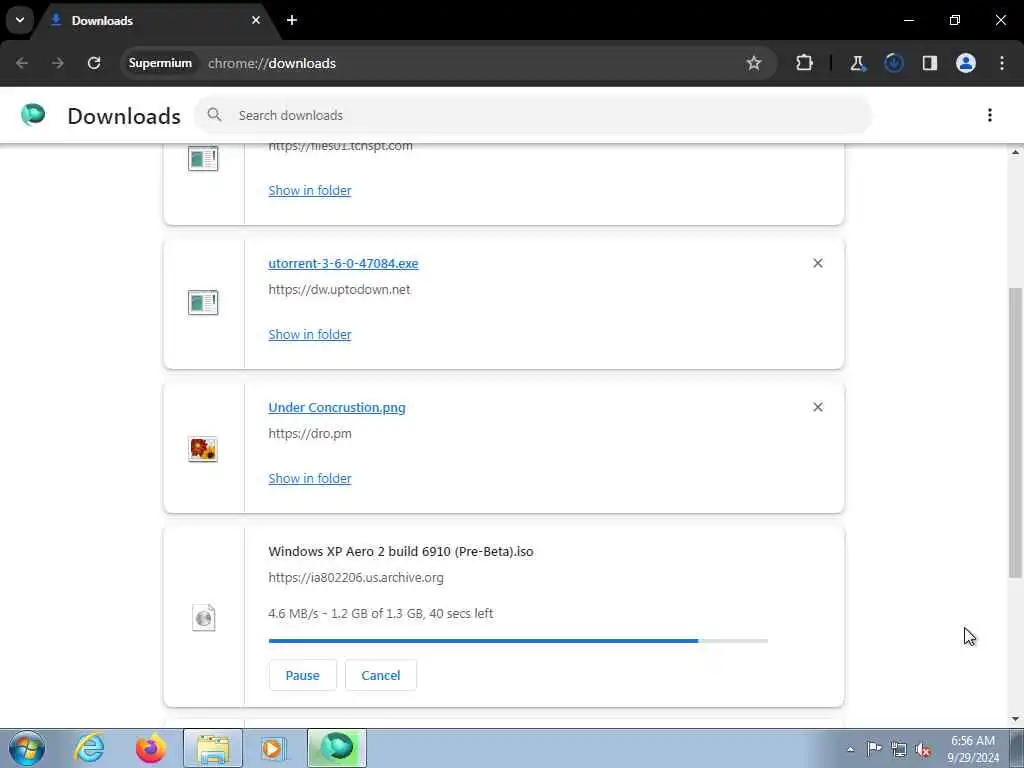Screen dimensions: 1024x768
Task: Remove utorrent download from the list
Action: pyautogui.click(x=818, y=263)
